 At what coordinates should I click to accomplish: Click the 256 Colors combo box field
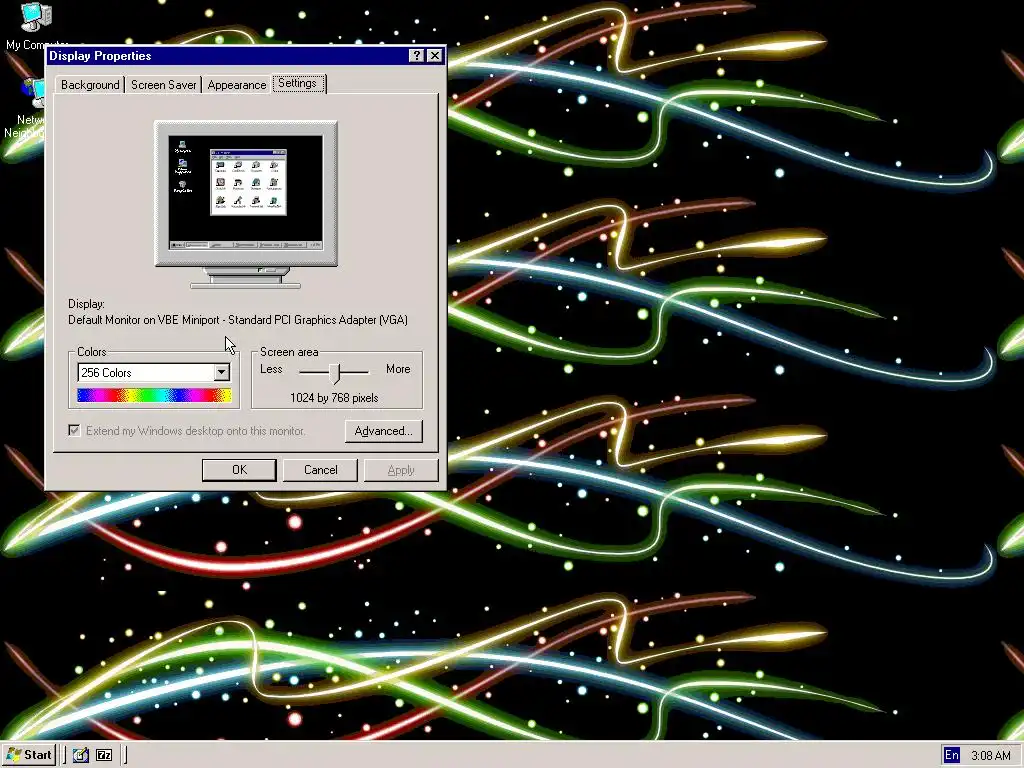pyautogui.click(x=153, y=372)
